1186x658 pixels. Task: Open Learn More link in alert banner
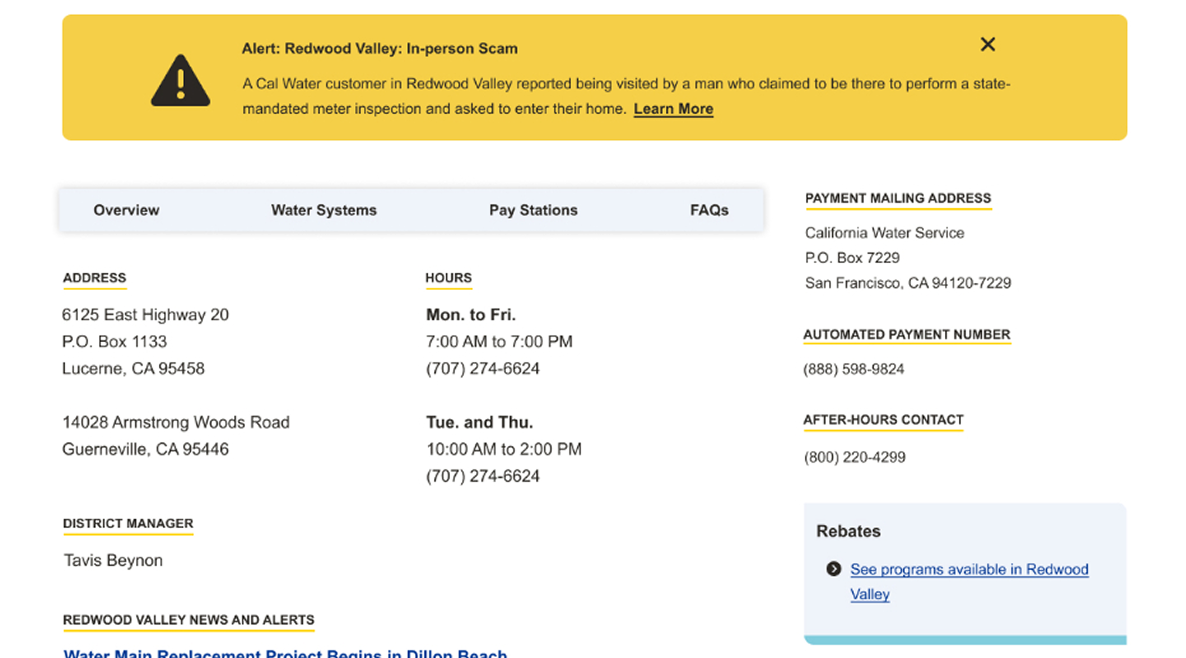tap(673, 109)
